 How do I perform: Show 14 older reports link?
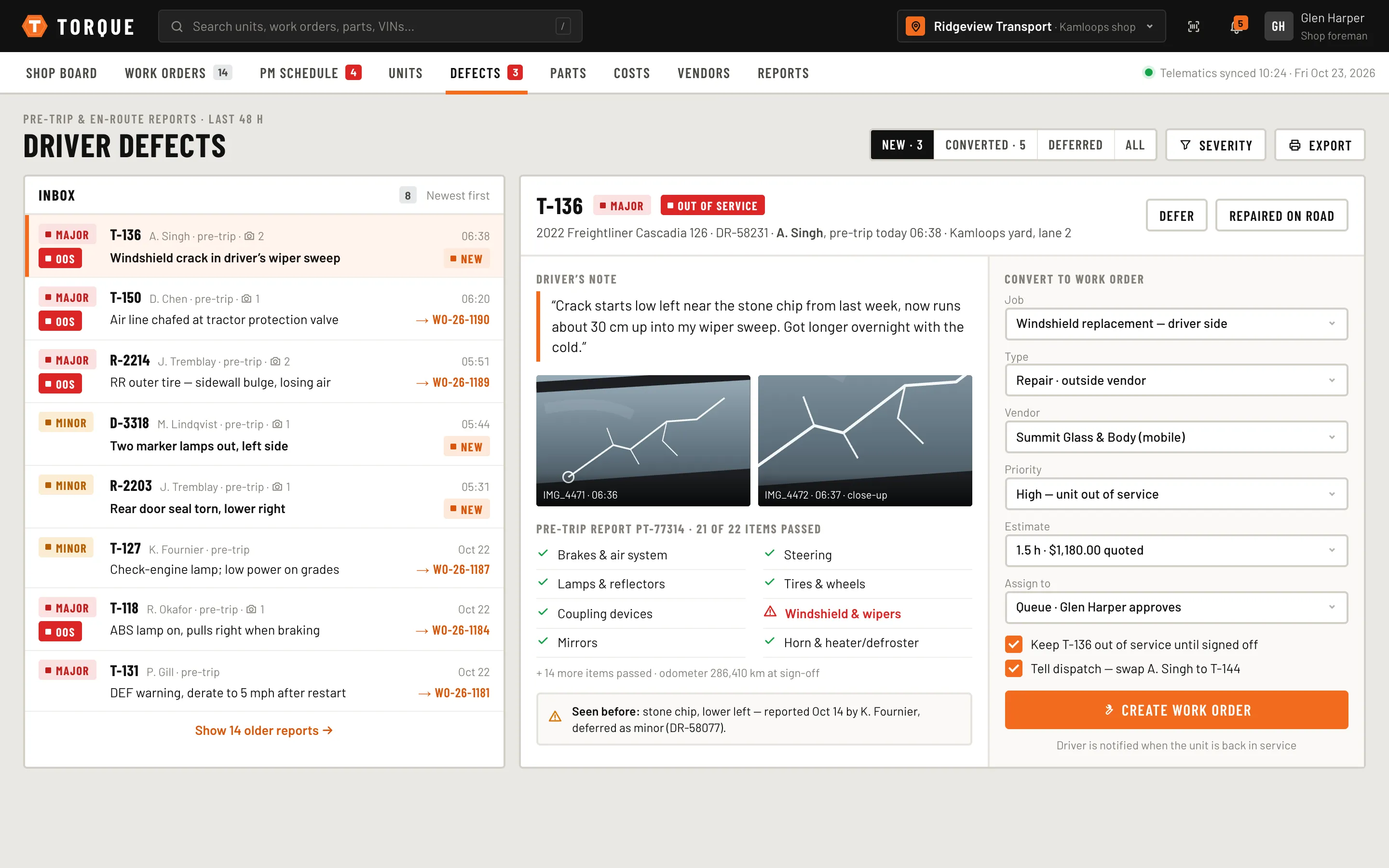[263, 730]
